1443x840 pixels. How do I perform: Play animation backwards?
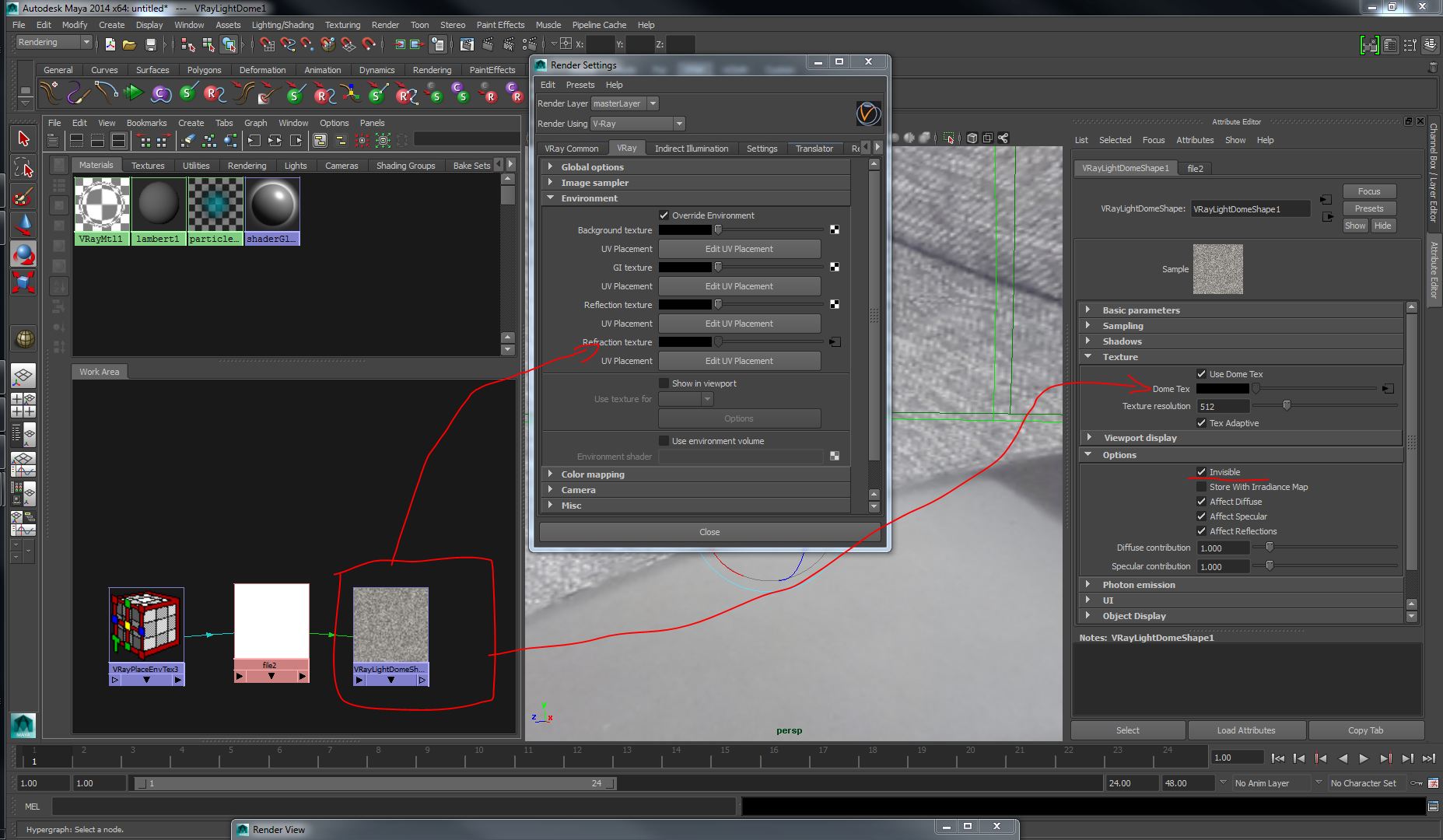click(1343, 758)
